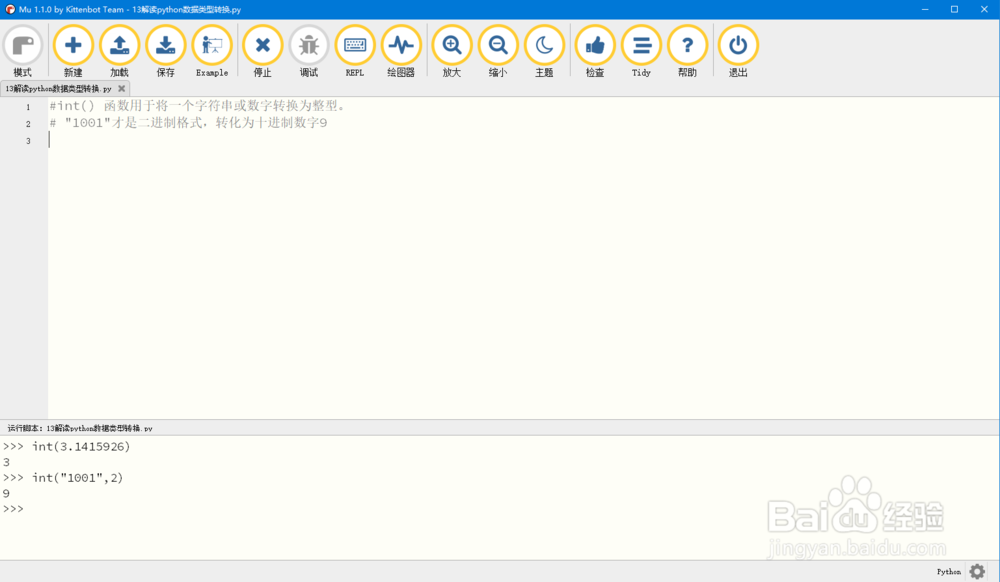Zoom out with 缩小
The image size is (1000, 582).
(x=498, y=51)
